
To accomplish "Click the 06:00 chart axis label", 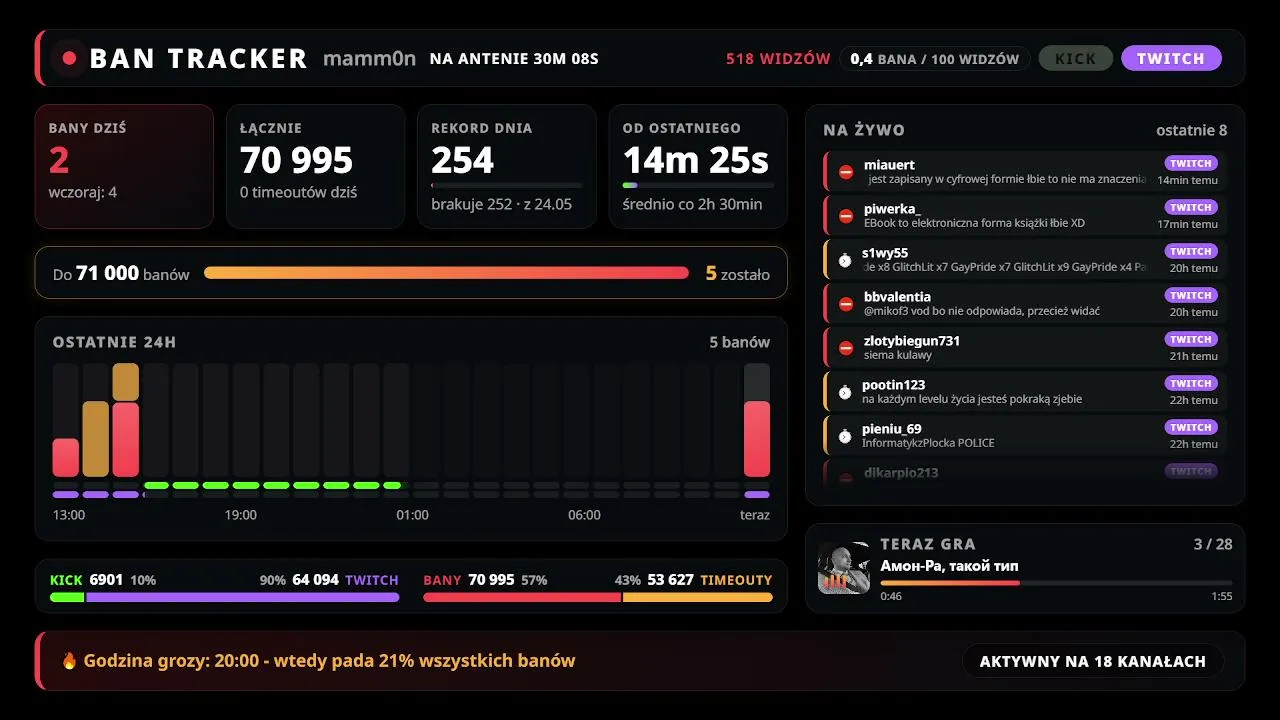I will click(584, 515).
